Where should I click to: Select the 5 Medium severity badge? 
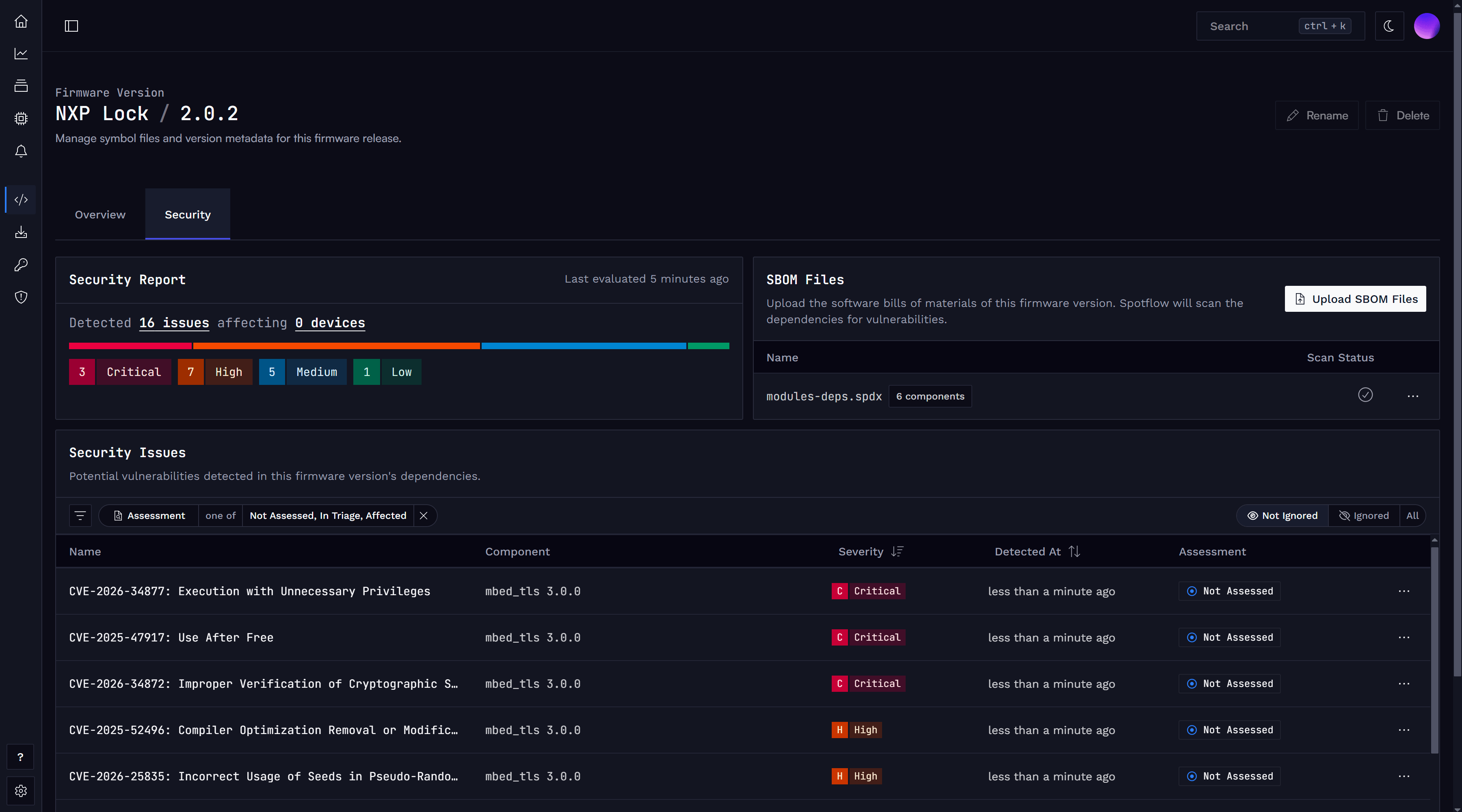[303, 371]
